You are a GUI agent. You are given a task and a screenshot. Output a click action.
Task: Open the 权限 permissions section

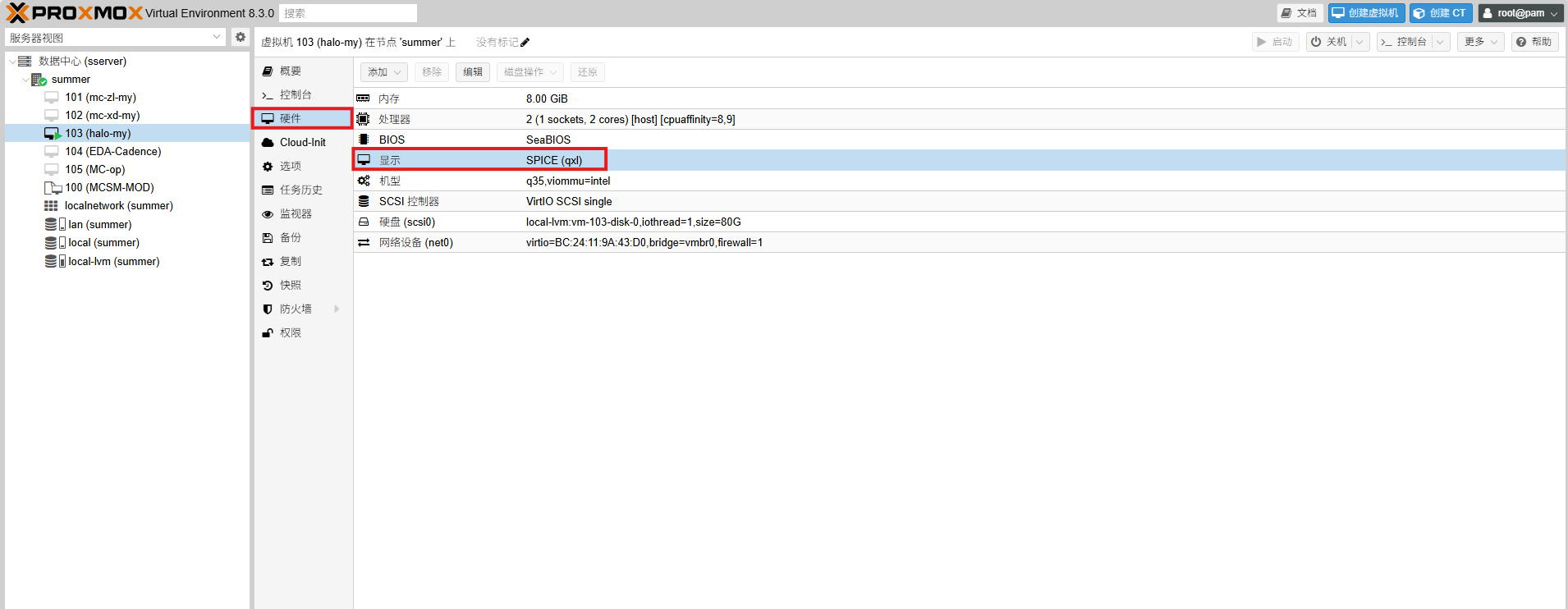click(291, 333)
